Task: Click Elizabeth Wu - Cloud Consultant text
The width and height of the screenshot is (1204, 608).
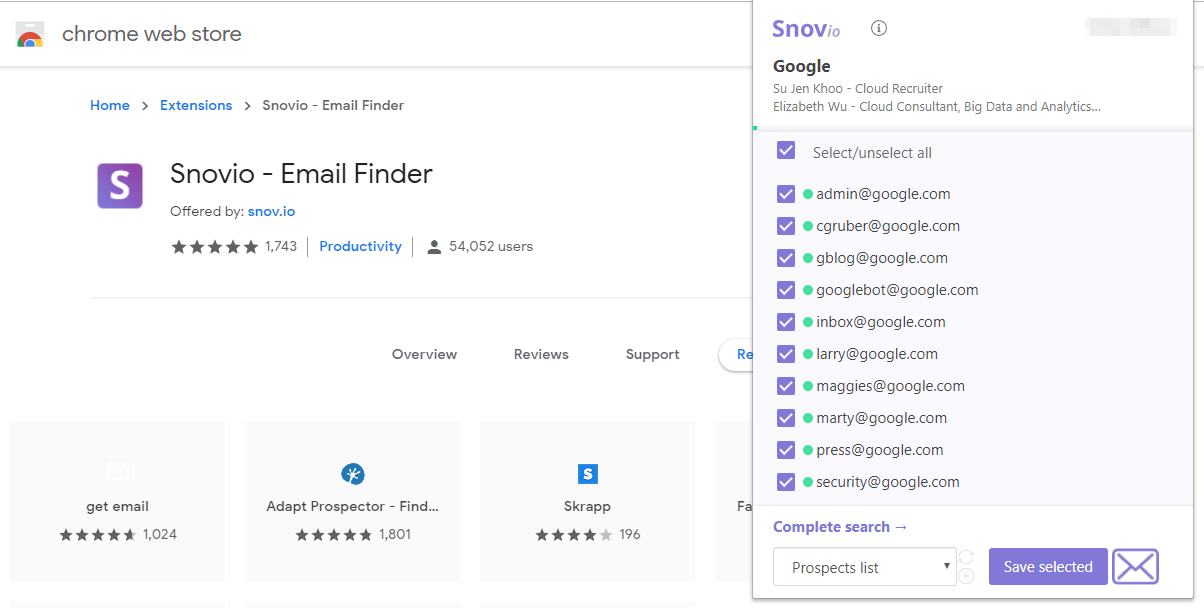Action: [937, 107]
